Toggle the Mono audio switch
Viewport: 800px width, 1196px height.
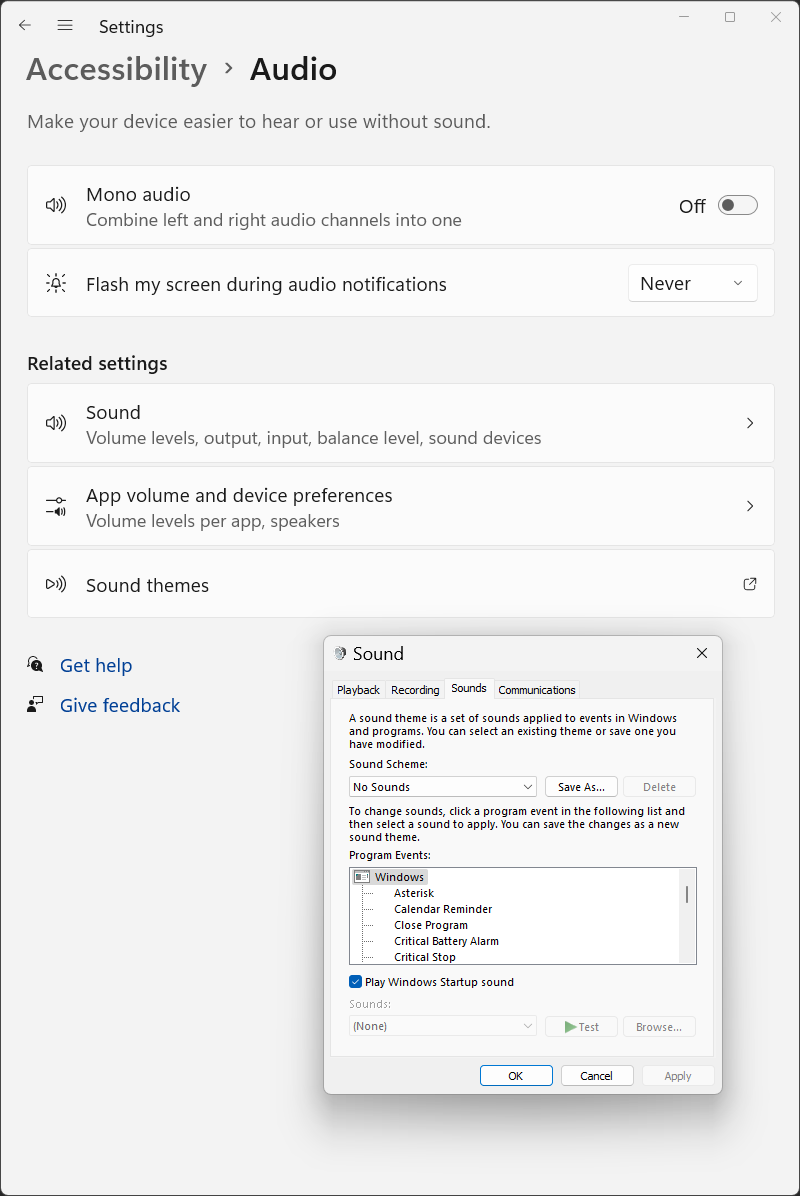point(738,206)
